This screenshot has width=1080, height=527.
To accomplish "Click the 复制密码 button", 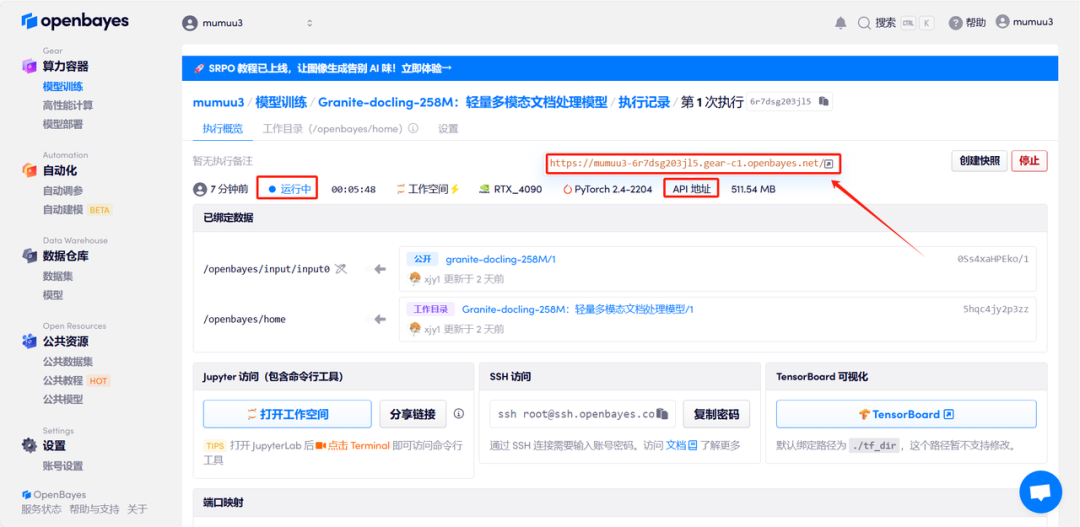I will (x=716, y=414).
